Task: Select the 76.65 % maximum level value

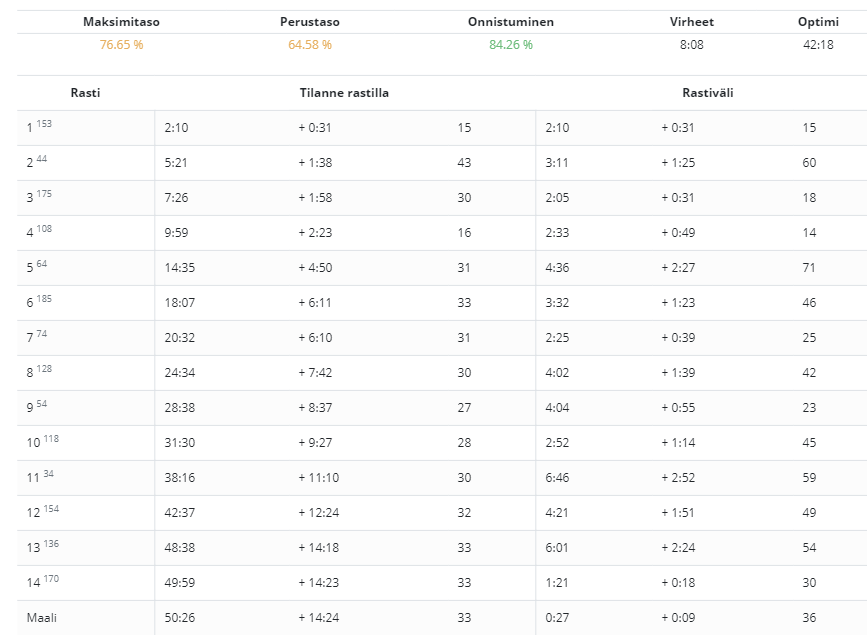Action: pyautogui.click(x=121, y=45)
